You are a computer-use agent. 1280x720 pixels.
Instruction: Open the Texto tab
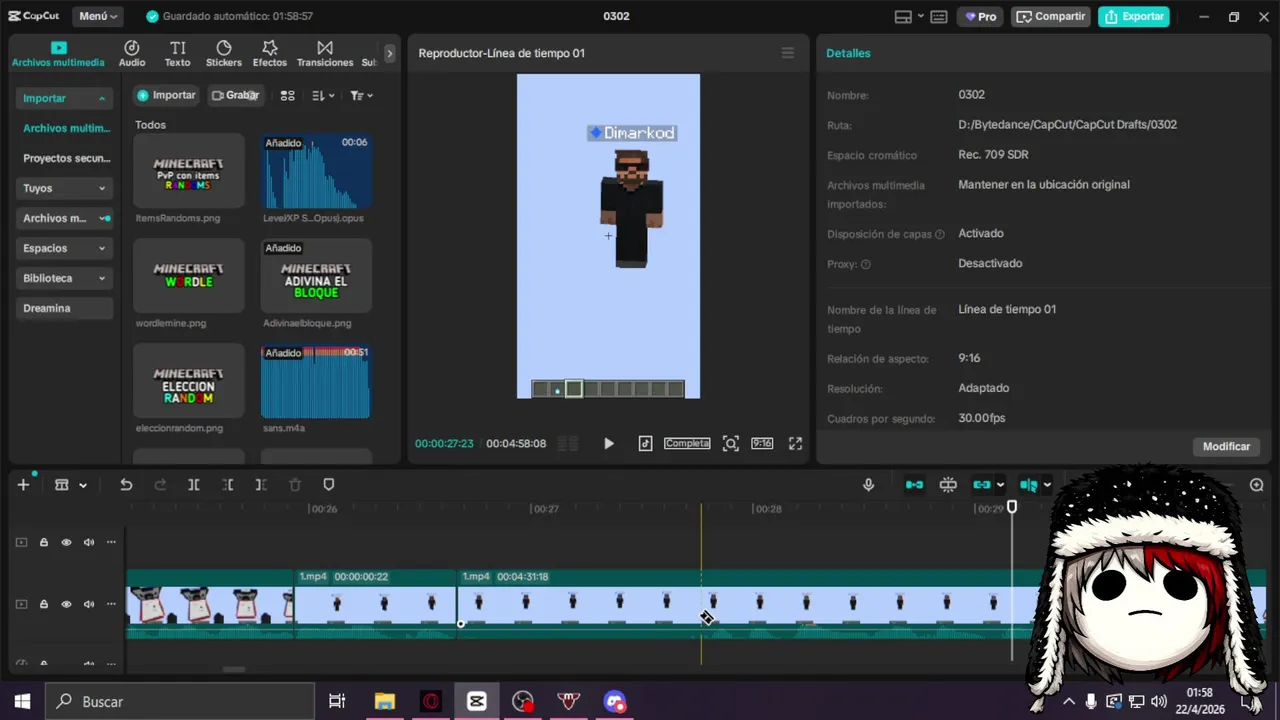177,54
